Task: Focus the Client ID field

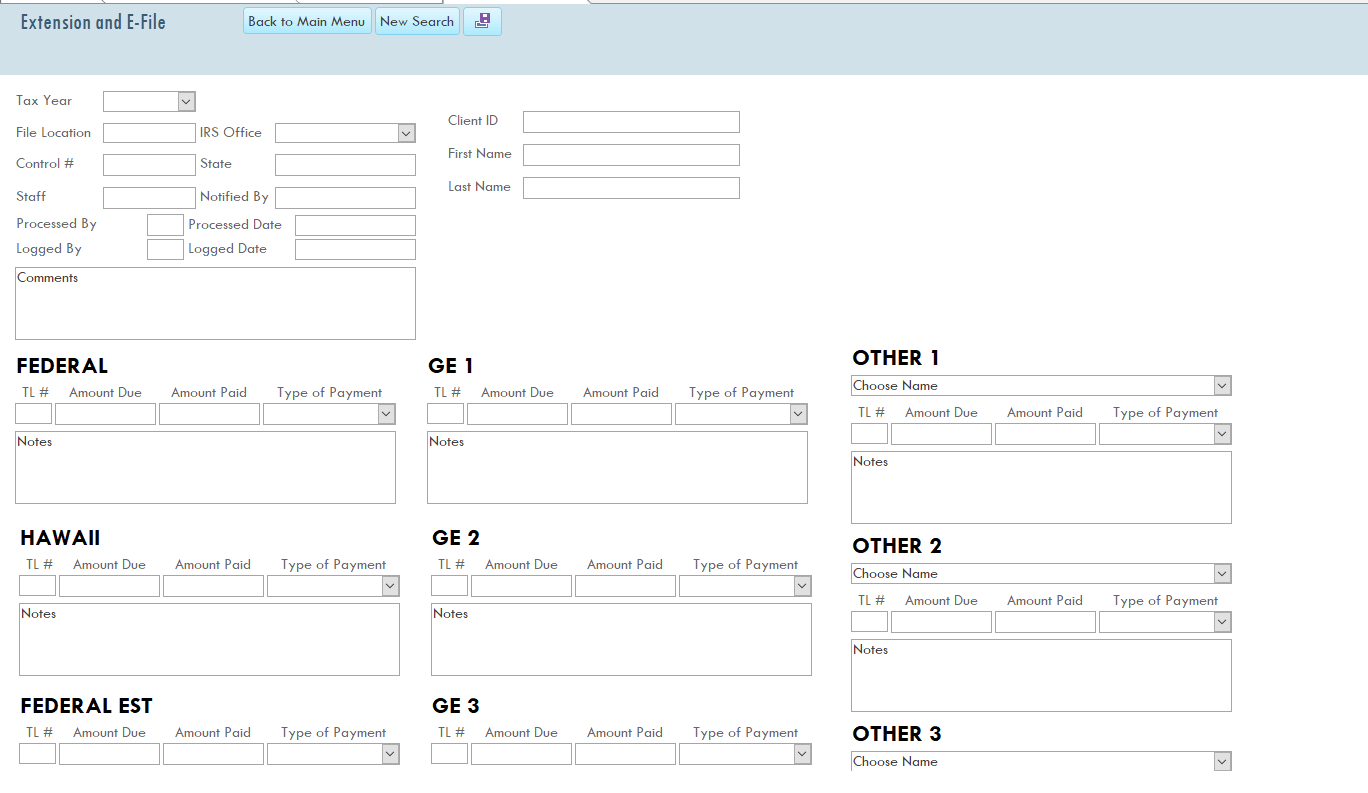Action: (631, 122)
